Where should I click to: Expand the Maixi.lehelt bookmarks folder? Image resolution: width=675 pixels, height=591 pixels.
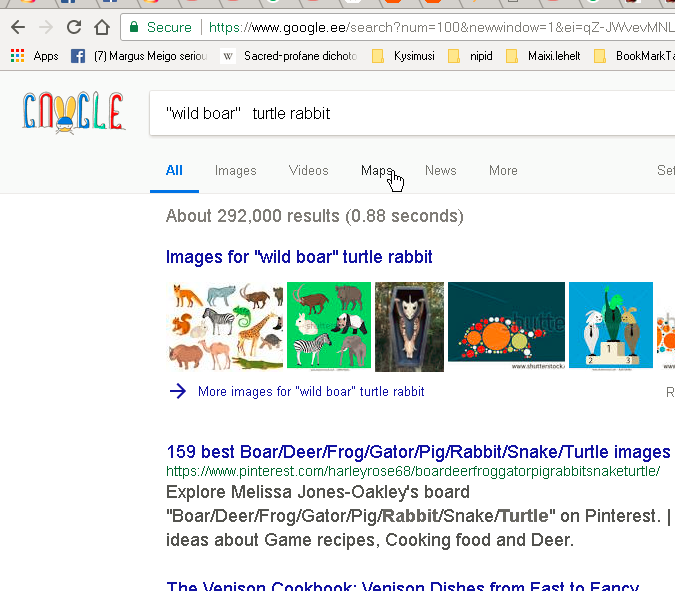[x=548, y=56]
